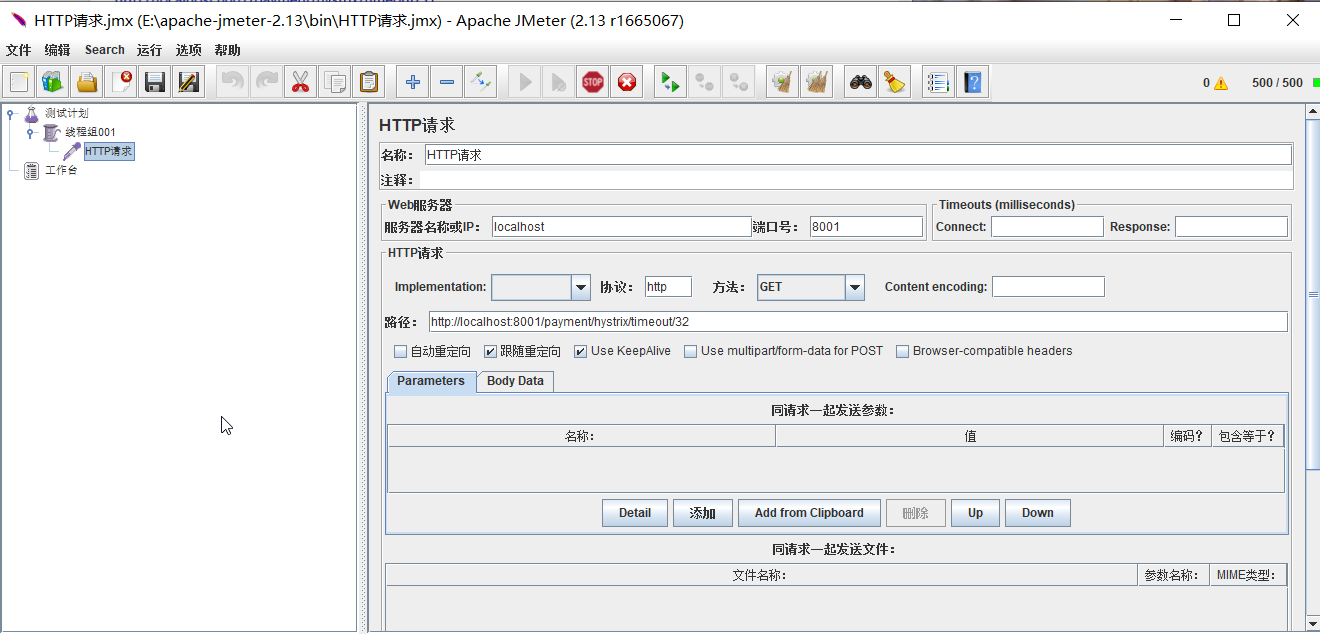
Task: Click the Connect timeout field
Action: coord(1047,227)
